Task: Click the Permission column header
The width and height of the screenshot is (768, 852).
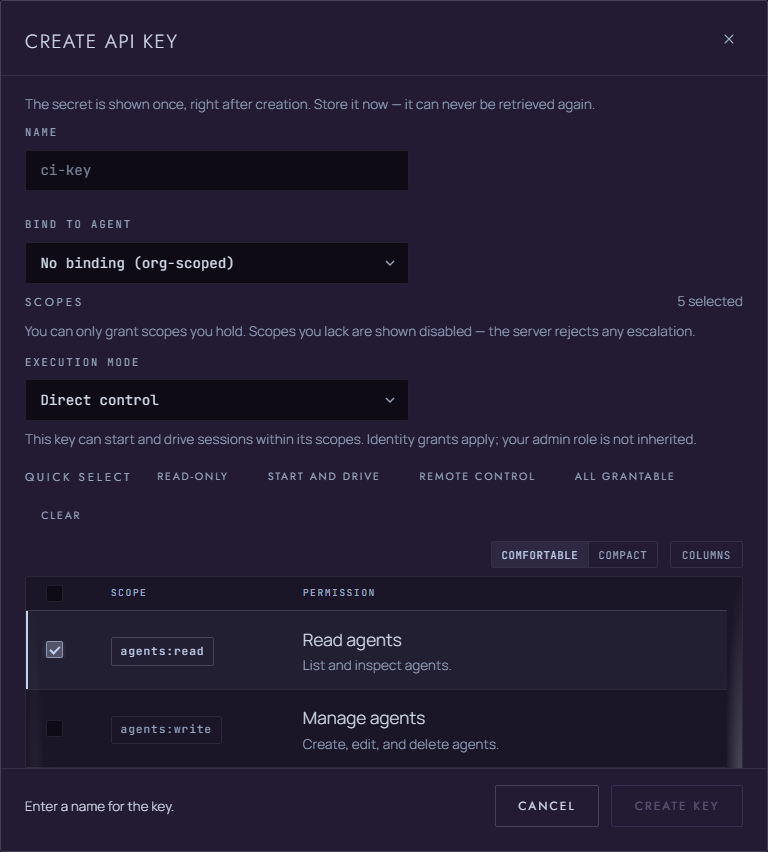Action: point(339,593)
